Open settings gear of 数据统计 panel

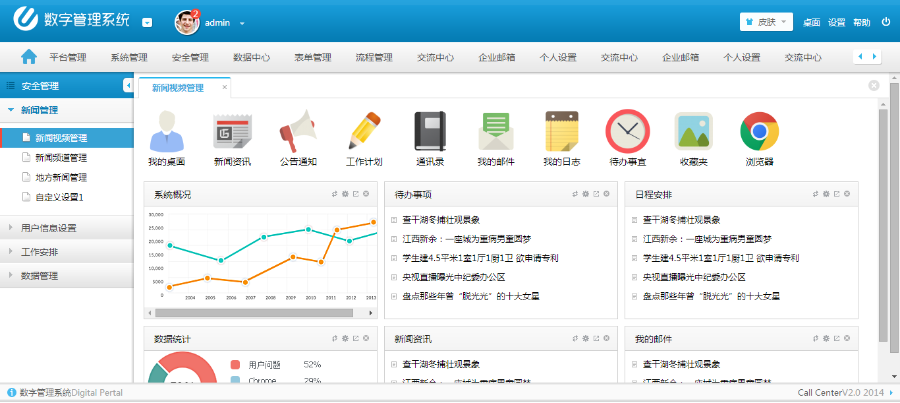[x=345, y=339]
